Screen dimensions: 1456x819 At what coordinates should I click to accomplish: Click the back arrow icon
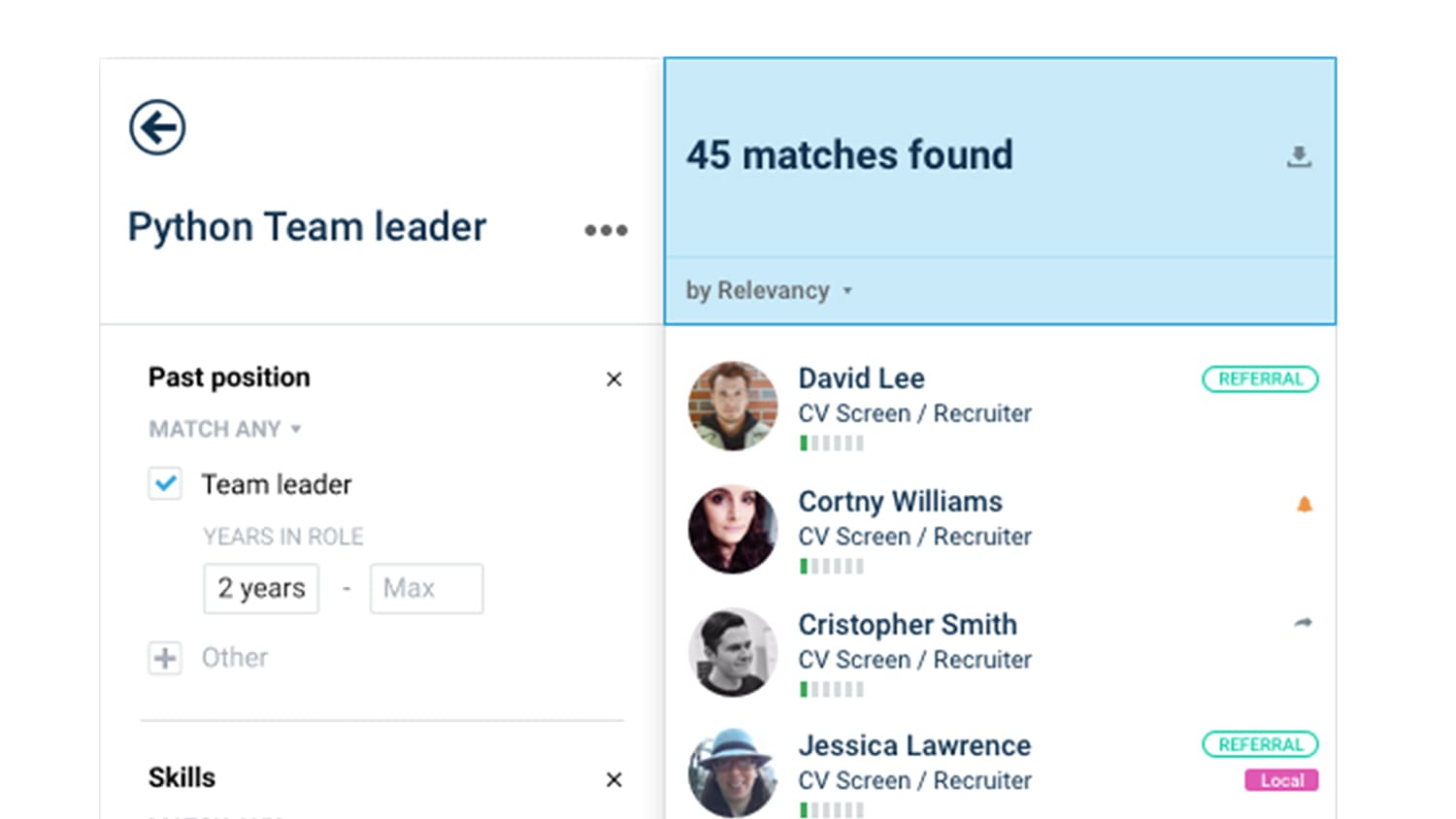[x=157, y=127]
